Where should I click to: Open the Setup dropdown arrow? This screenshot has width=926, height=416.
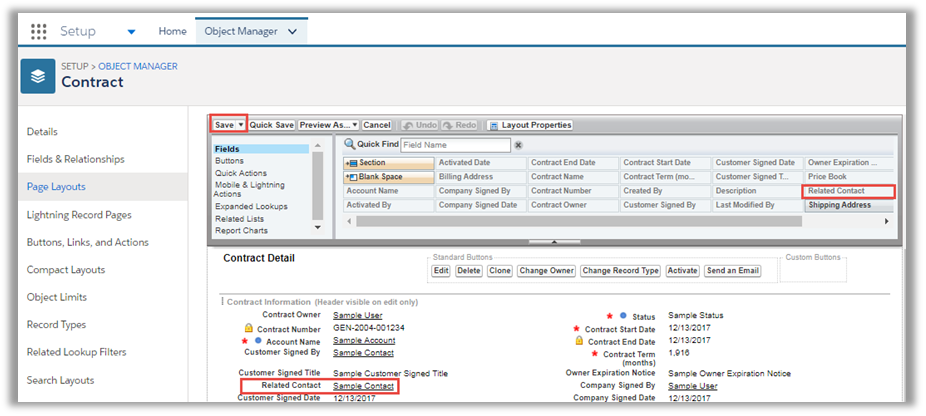pyautogui.click(x=132, y=31)
